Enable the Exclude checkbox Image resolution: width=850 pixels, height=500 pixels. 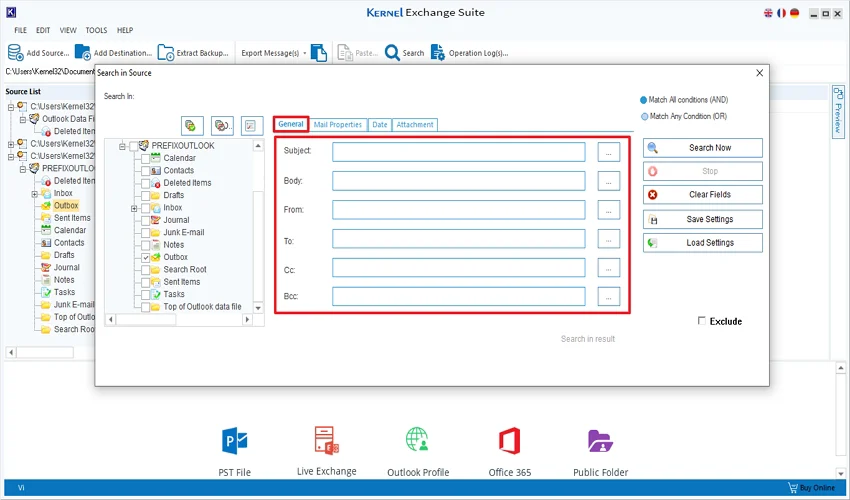(x=701, y=321)
